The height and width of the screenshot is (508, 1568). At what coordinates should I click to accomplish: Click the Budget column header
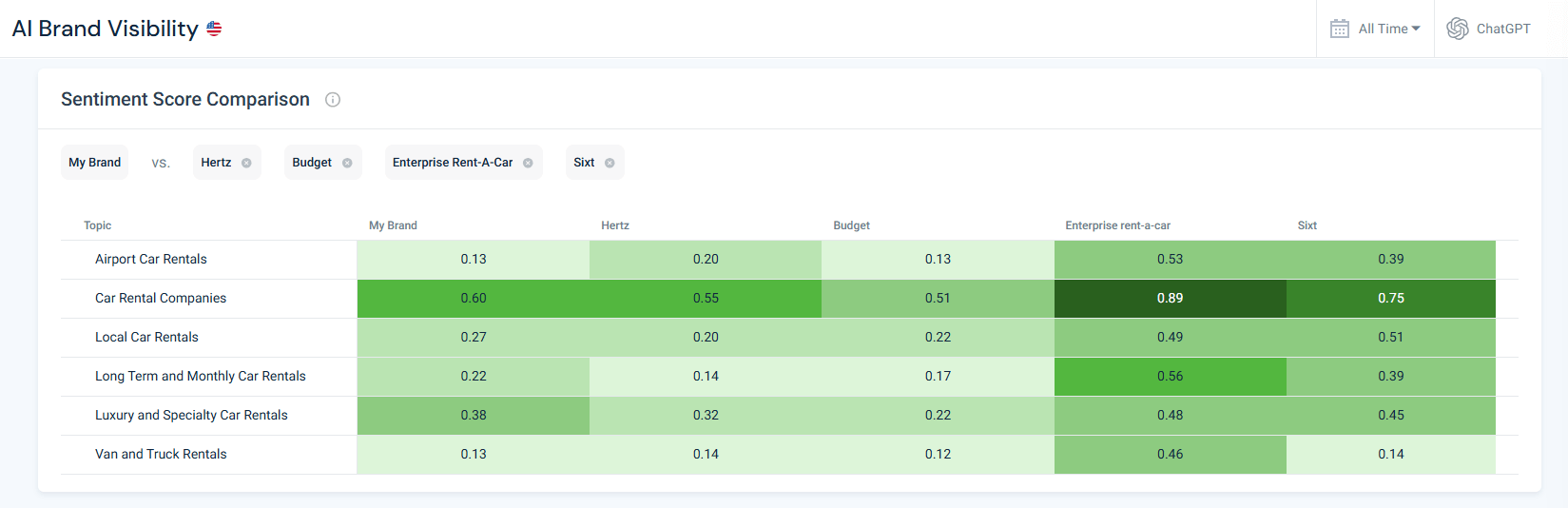pos(851,225)
